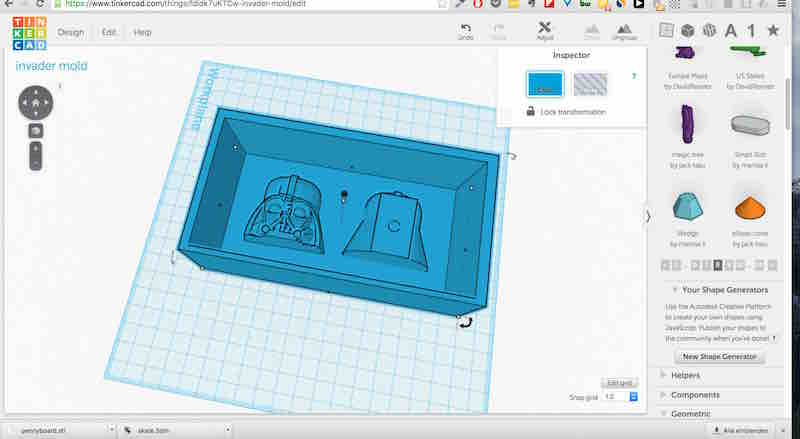Click the 'invader mold' design title

click(52, 66)
